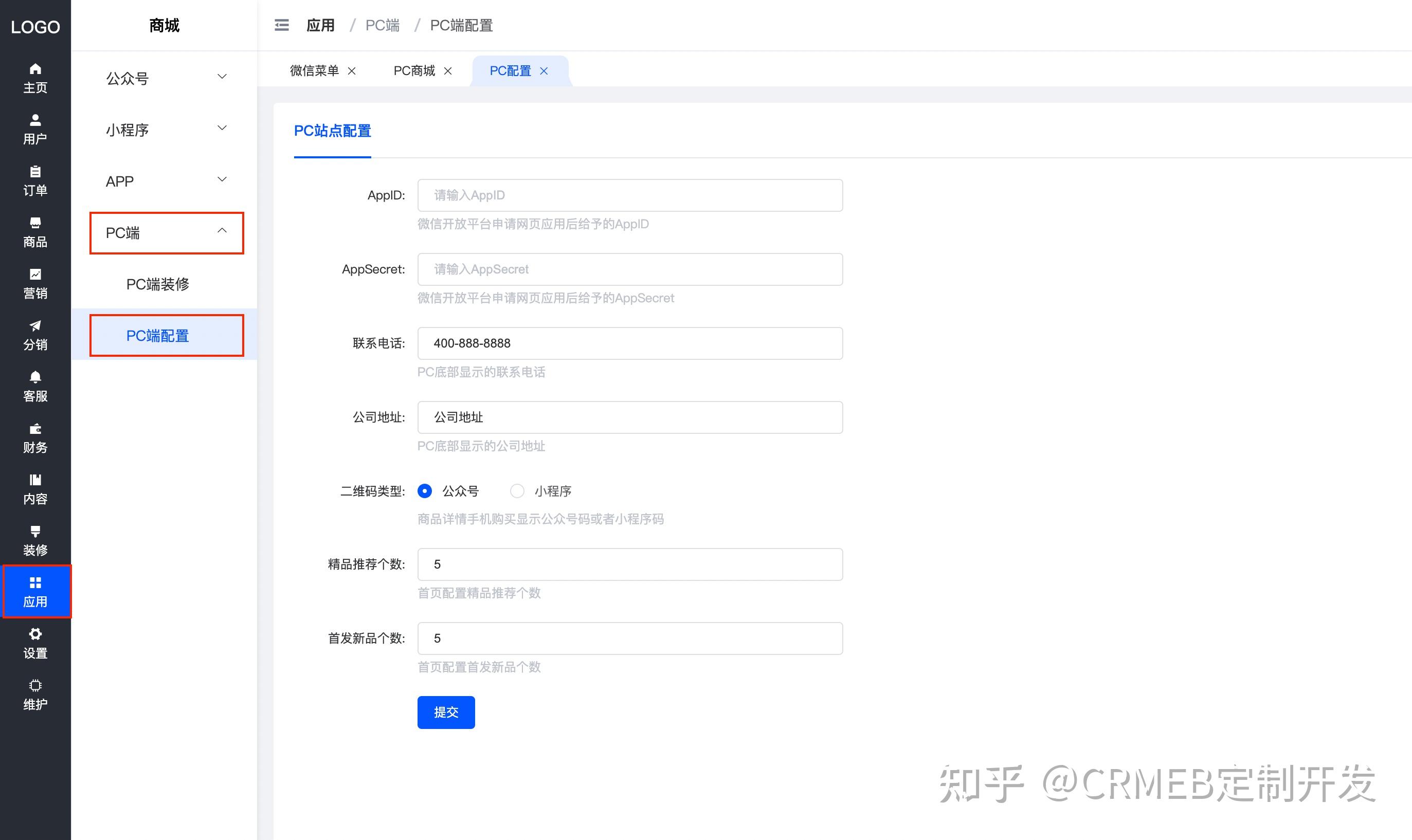Click the 客服 customer service icon
This screenshot has height=840, width=1412.
pyautogui.click(x=35, y=386)
